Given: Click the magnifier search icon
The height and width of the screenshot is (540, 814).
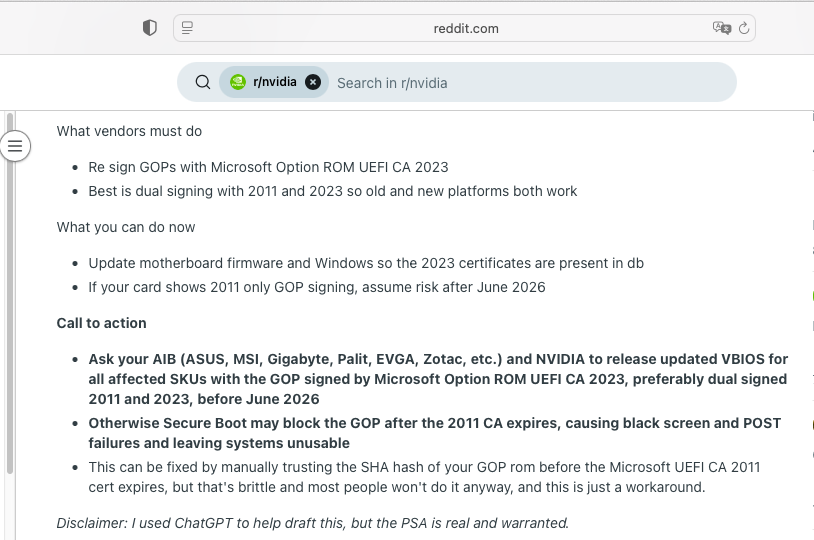Looking at the screenshot, I should coord(203,82).
